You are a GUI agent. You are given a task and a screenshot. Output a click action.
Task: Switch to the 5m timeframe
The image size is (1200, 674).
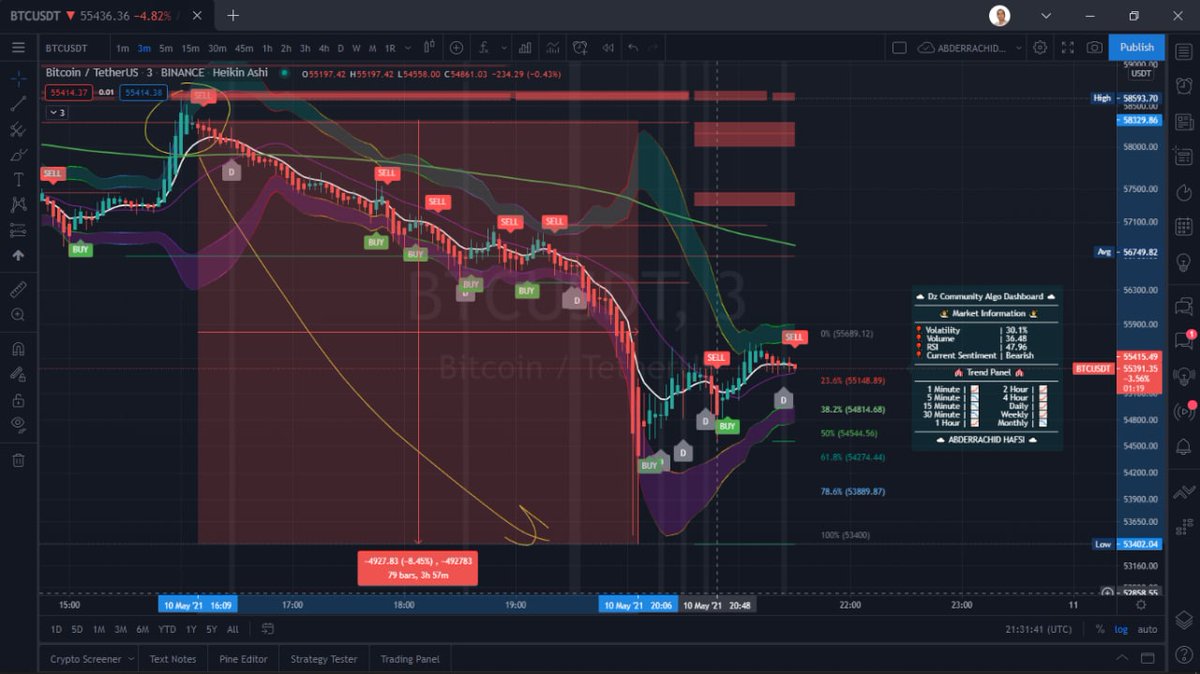166,48
